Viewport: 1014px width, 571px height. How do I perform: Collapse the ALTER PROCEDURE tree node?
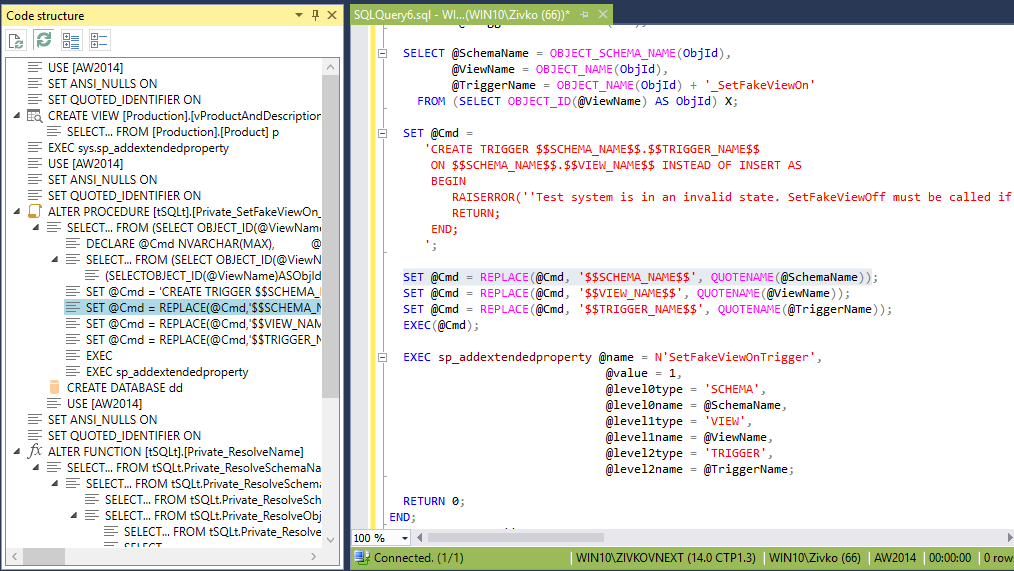coord(17,211)
